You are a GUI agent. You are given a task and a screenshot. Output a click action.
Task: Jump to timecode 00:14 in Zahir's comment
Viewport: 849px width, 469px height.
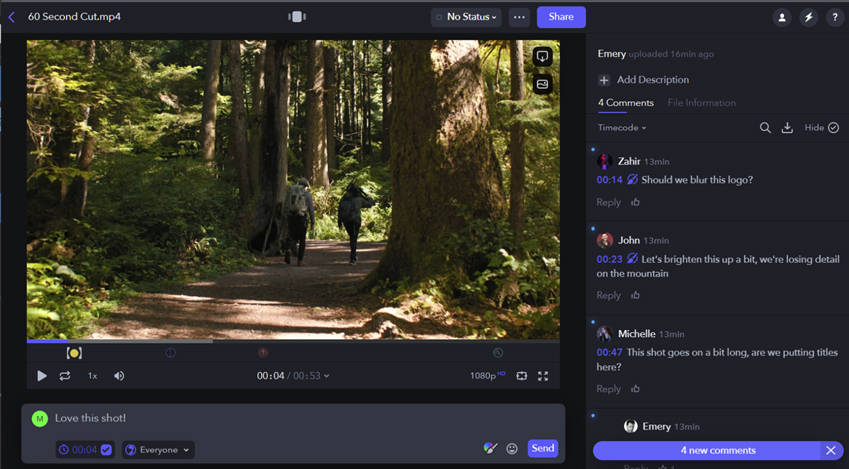[609, 180]
